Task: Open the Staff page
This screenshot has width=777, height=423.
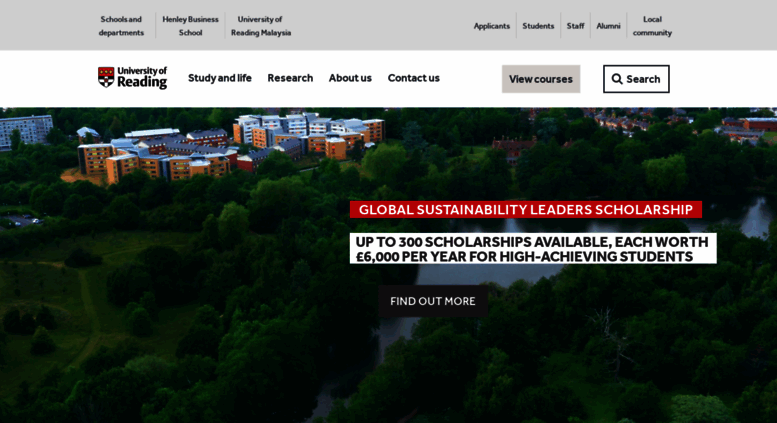Action: [575, 26]
